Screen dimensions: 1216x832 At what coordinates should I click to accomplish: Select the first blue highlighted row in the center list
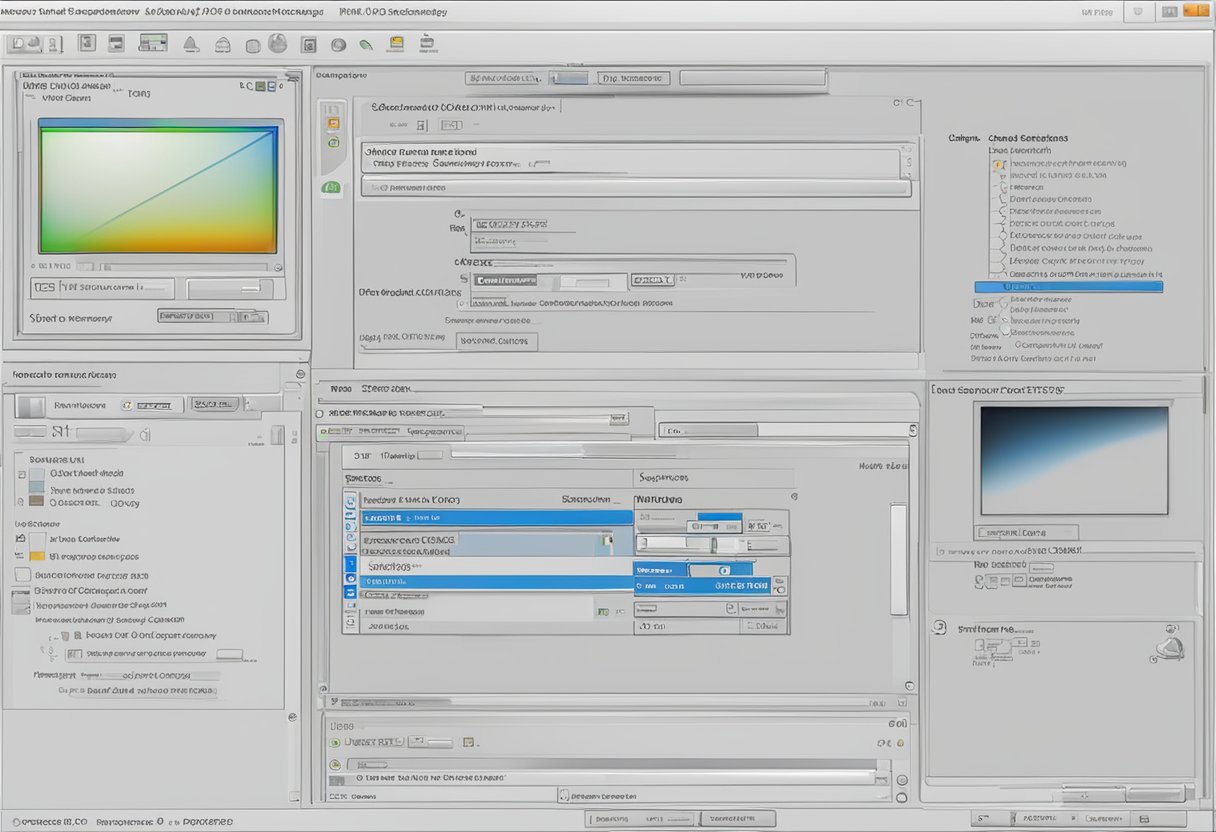tap(495, 518)
